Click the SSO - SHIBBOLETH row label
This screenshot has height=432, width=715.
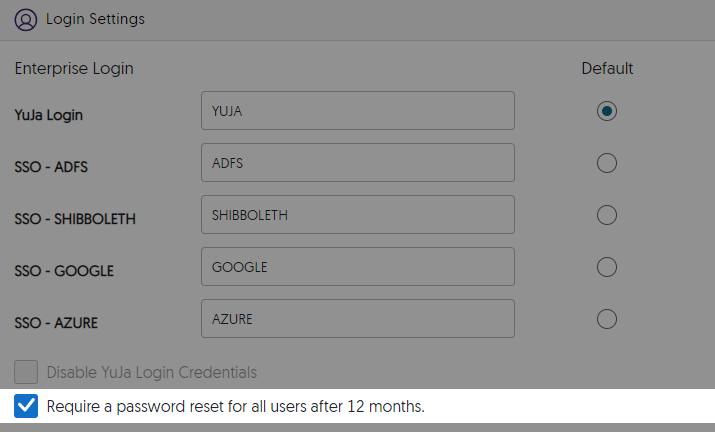point(75,219)
